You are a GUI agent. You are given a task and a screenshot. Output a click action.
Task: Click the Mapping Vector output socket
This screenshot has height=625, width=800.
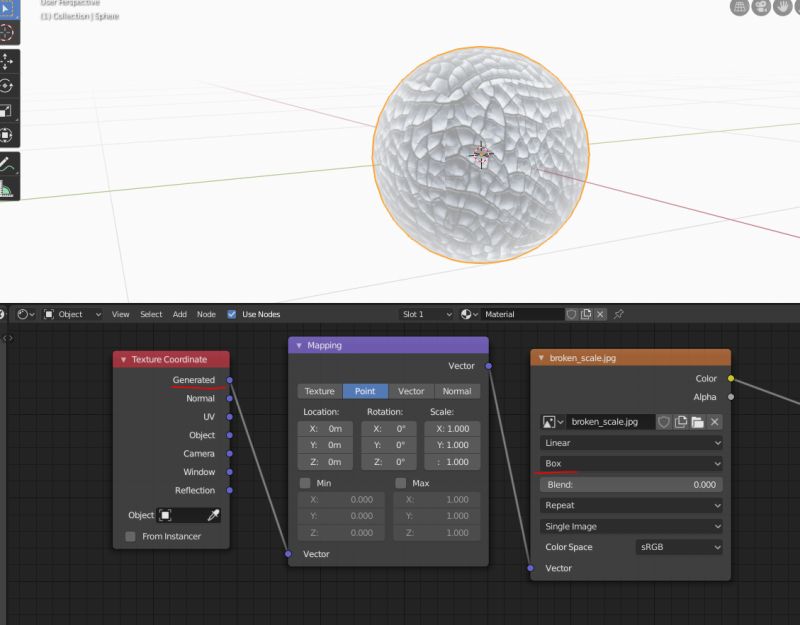pyautogui.click(x=489, y=366)
